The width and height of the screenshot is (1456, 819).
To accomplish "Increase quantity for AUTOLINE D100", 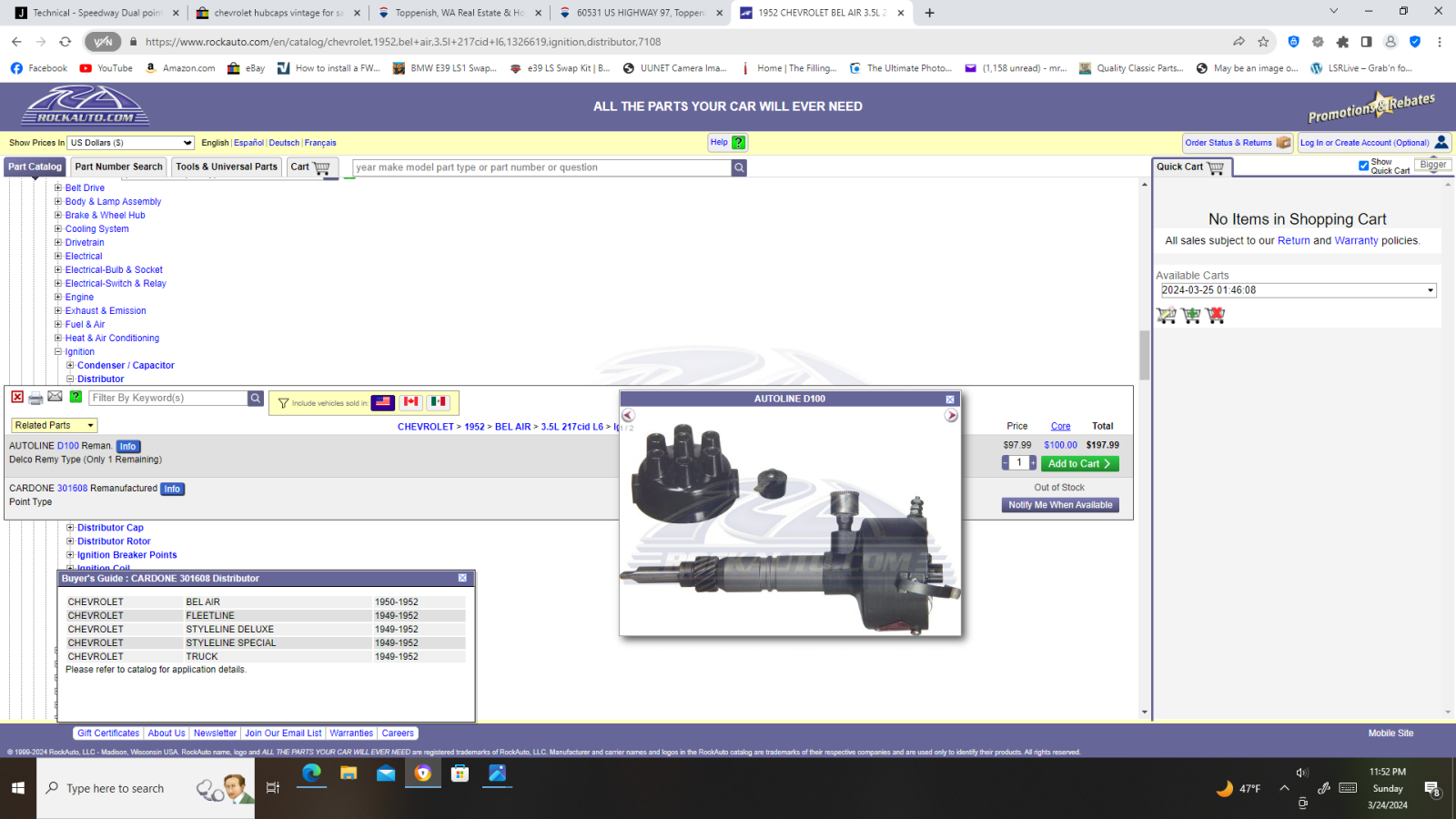I will pos(1033,463).
